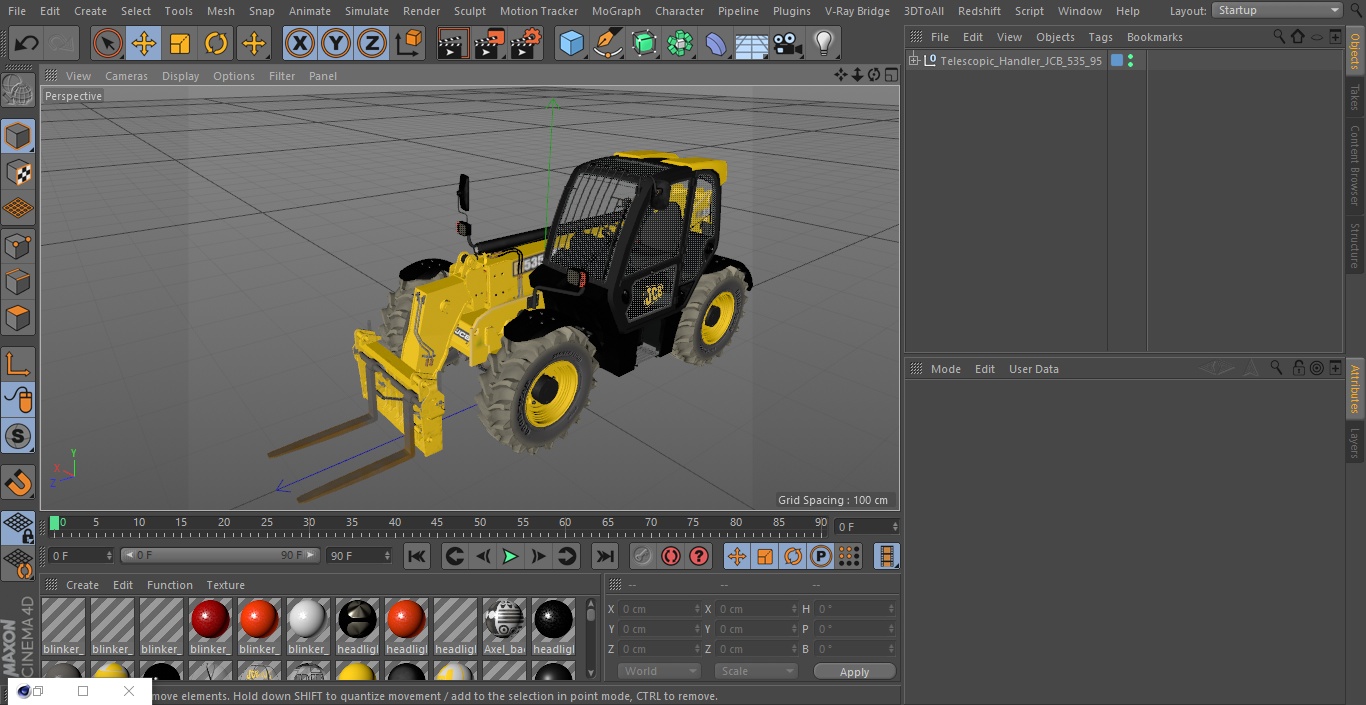Toggle Autokeying red circular button
The image size is (1366, 705).
[x=671, y=556]
